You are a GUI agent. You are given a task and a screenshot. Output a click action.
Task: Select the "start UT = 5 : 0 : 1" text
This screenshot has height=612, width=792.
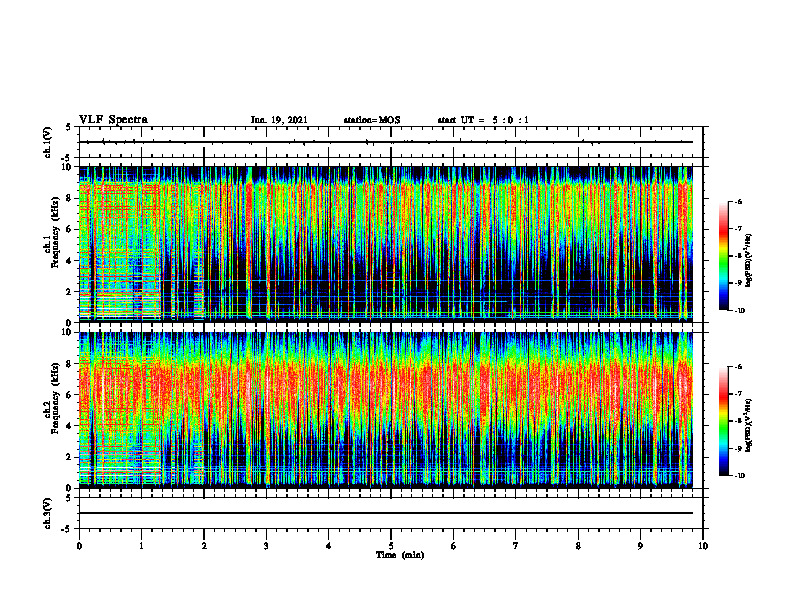(483, 120)
